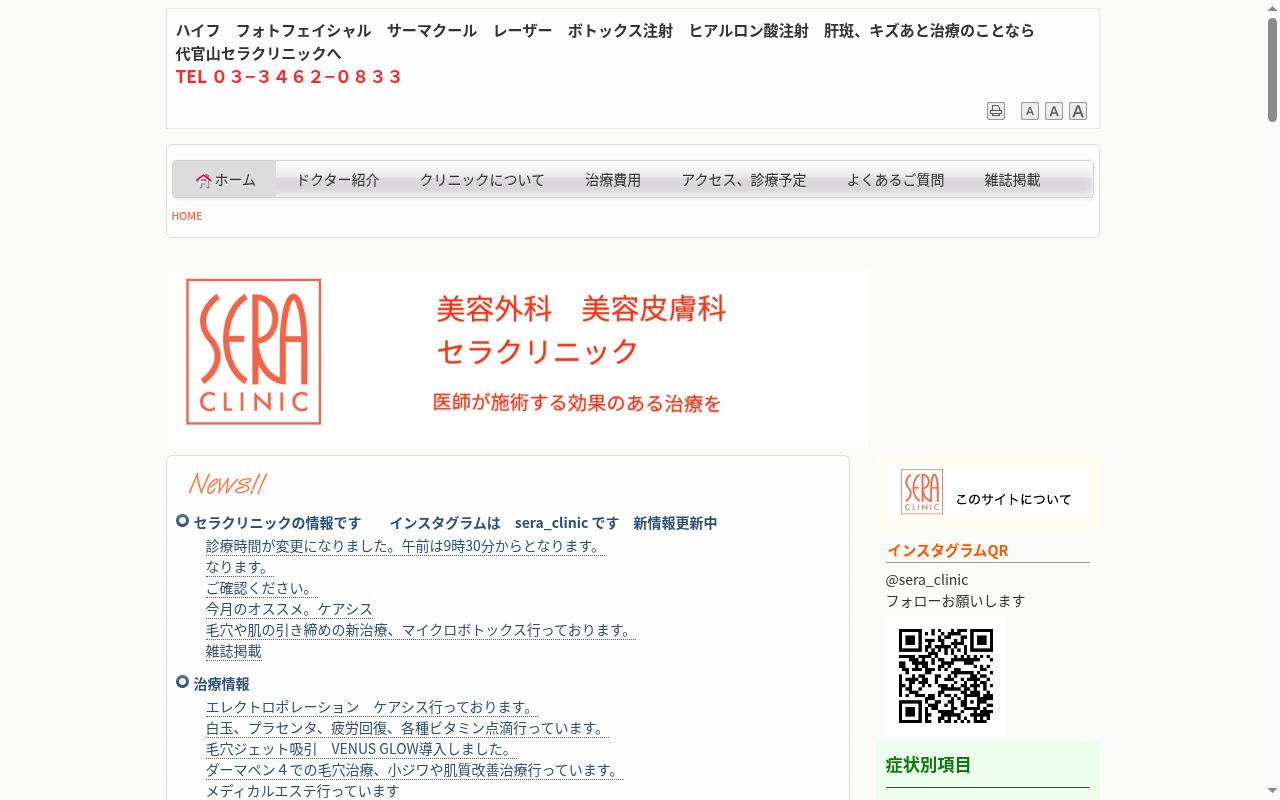Open the アクセス、診療予定 menu item
1280x800 pixels.
(x=743, y=180)
